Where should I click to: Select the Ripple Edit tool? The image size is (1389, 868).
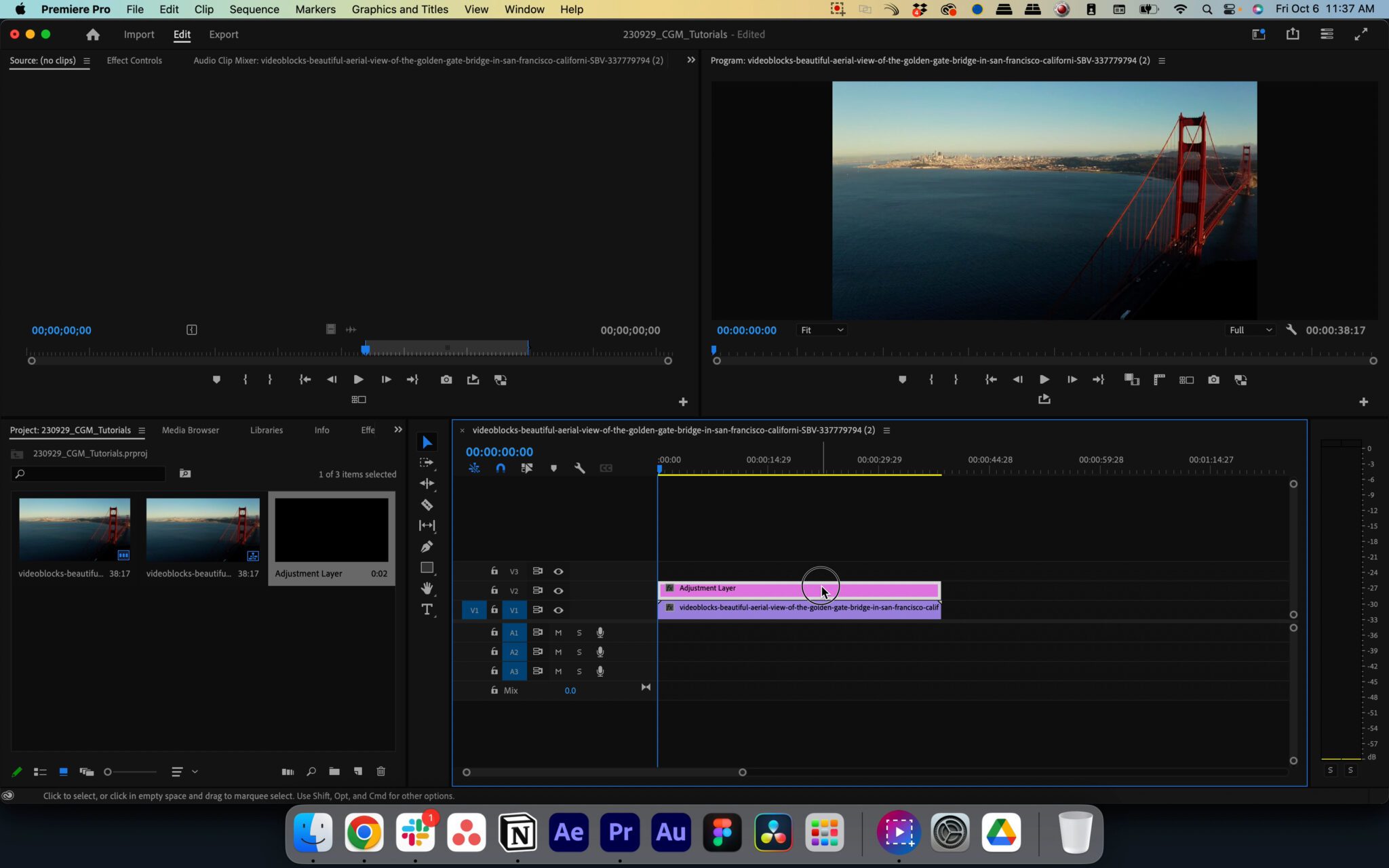coord(427,484)
